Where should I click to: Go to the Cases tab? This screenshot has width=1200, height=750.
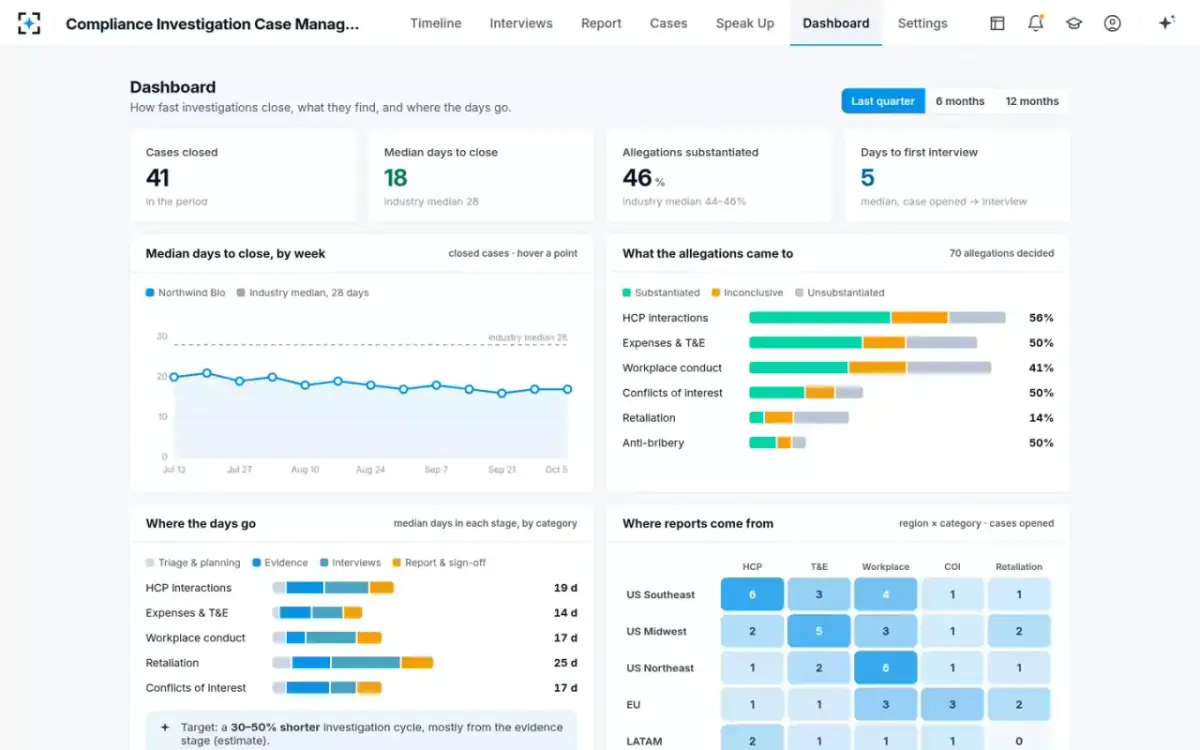[668, 23]
